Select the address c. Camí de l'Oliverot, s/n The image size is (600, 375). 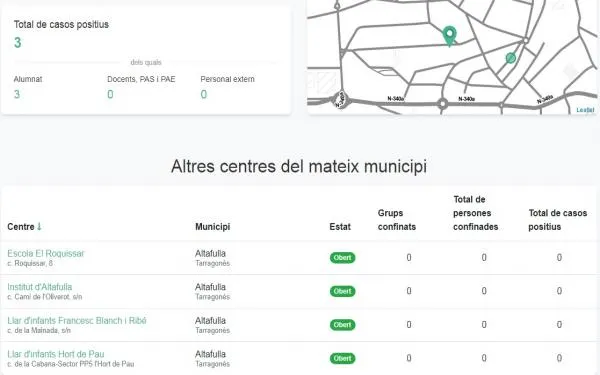45,297
